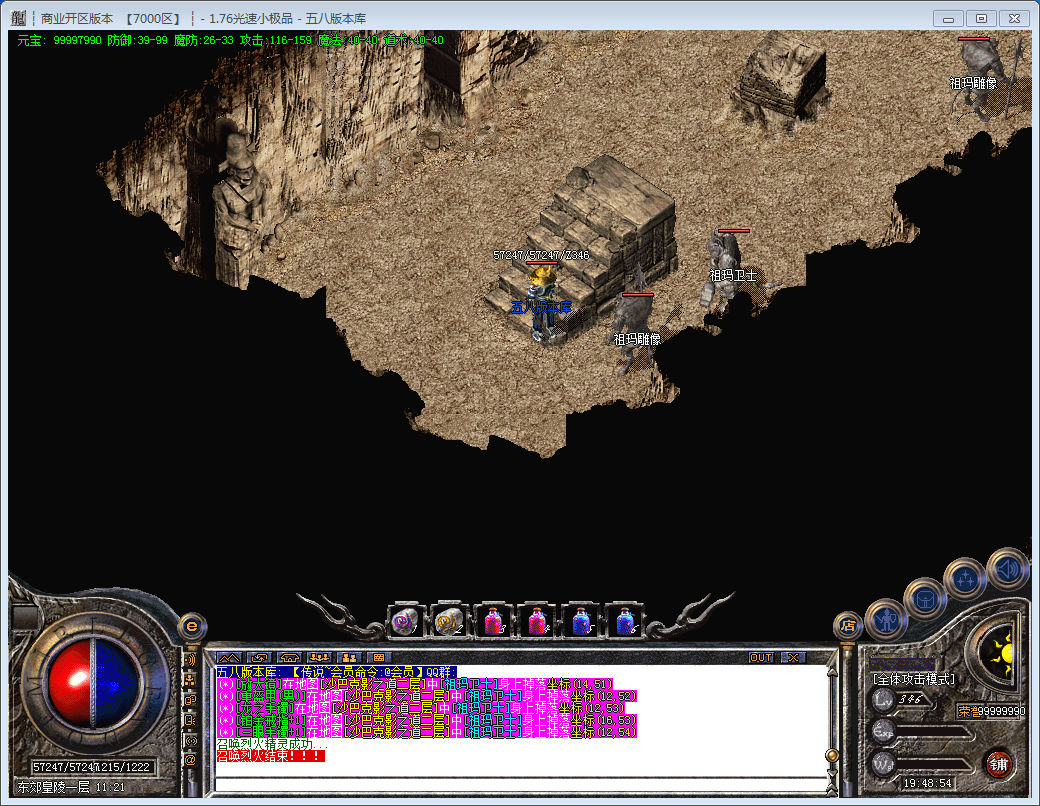1040x806 pixels.
Task: Use the orange scroll in quick slot 2
Action: (x=448, y=622)
